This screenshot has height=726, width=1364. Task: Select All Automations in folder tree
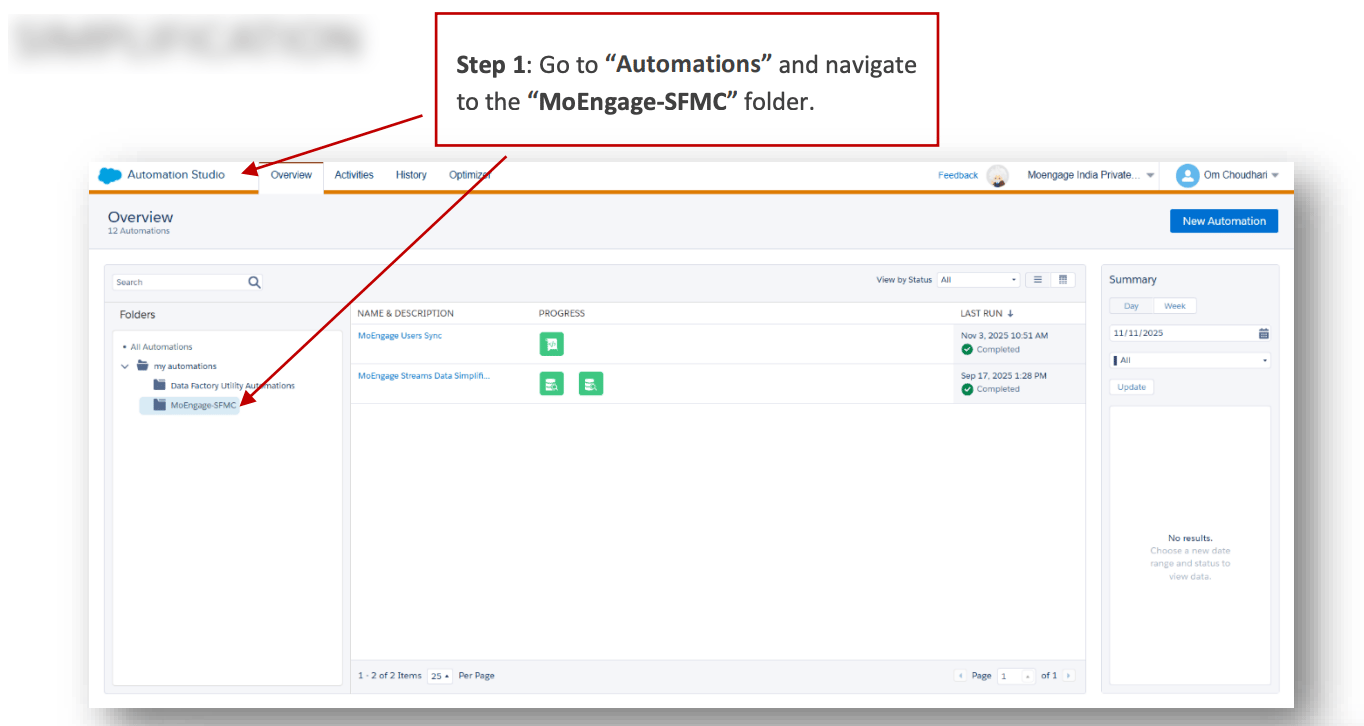click(x=161, y=347)
